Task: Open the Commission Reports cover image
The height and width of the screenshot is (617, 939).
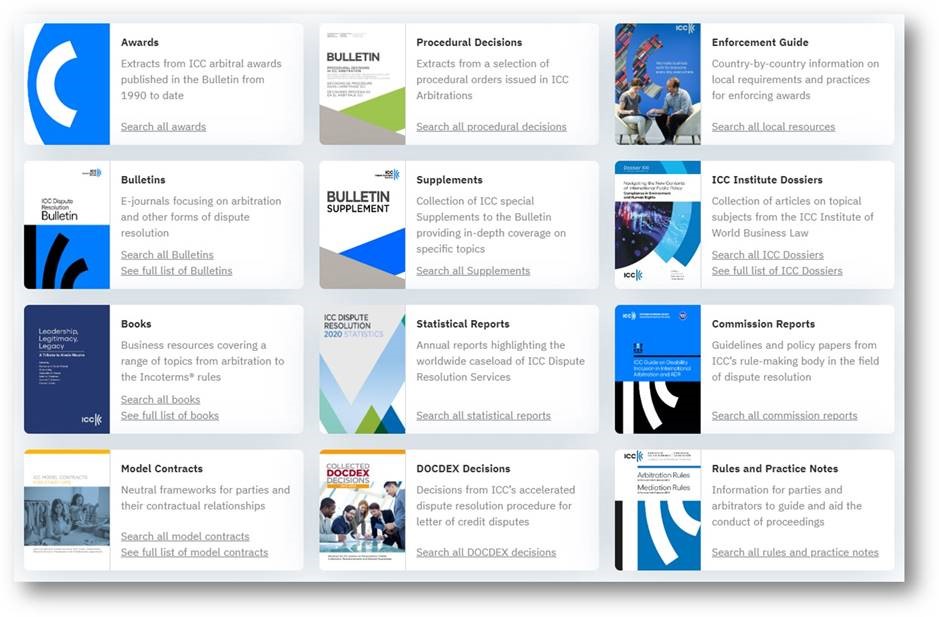Action: point(658,369)
